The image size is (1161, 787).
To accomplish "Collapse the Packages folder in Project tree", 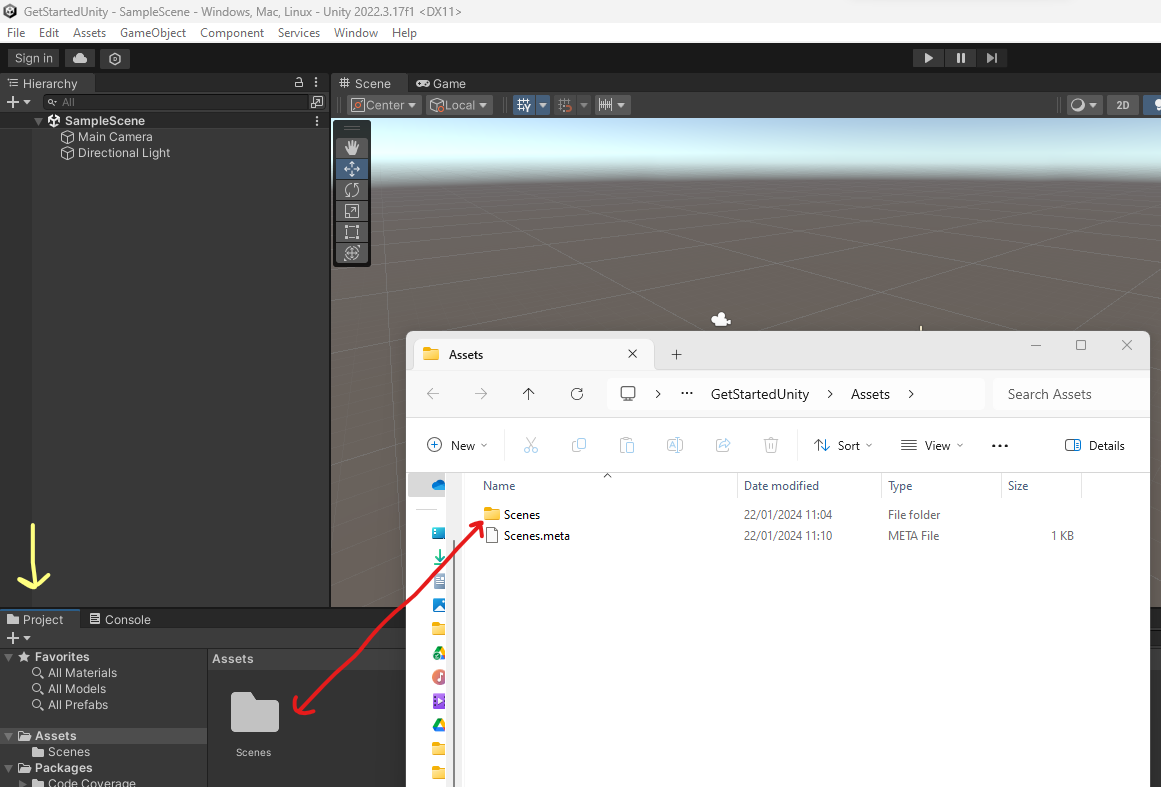I will pyautogui.click(x=9, y=768).
